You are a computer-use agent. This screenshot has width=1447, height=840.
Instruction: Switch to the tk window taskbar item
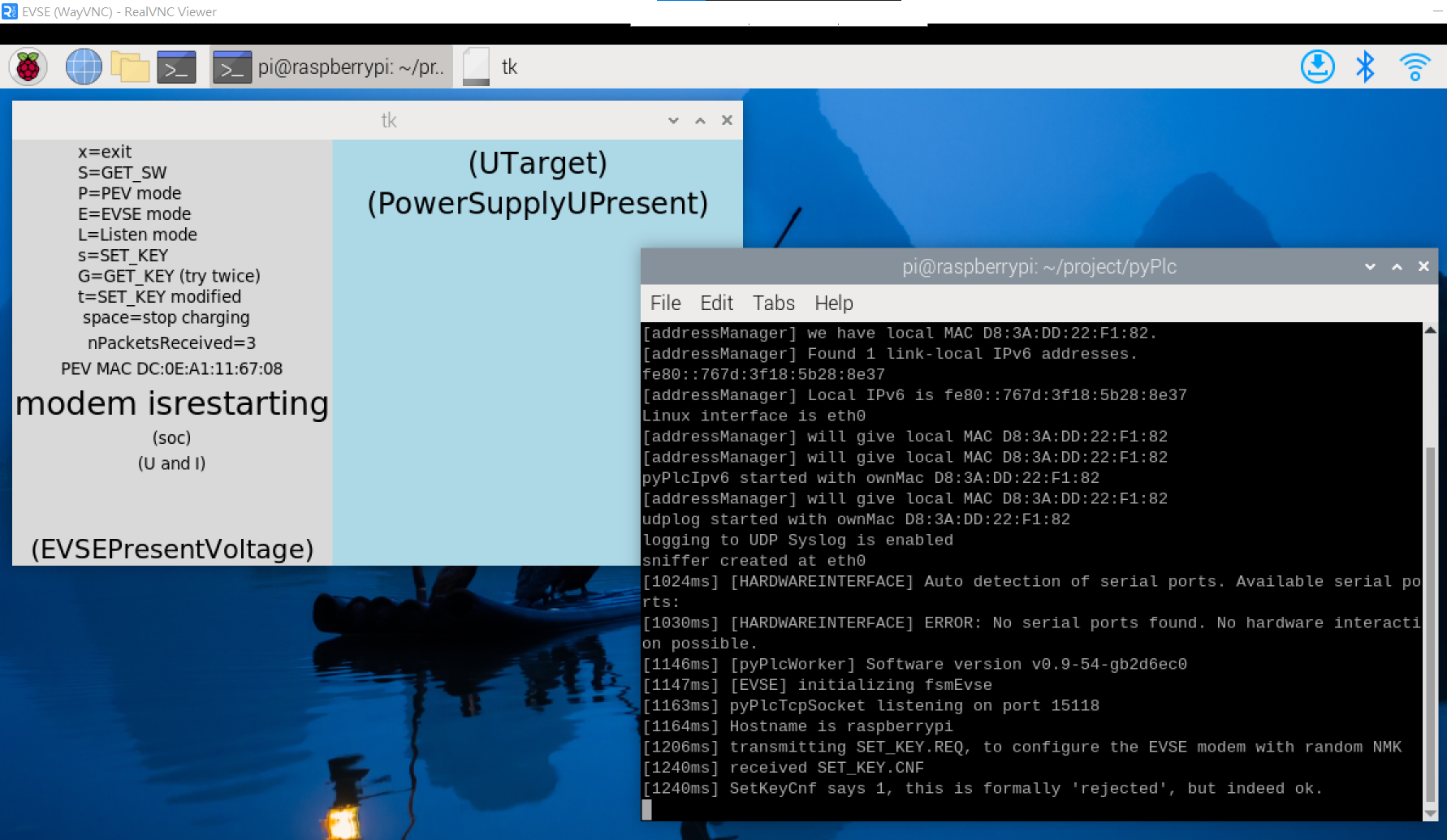[x=492, y=67]
